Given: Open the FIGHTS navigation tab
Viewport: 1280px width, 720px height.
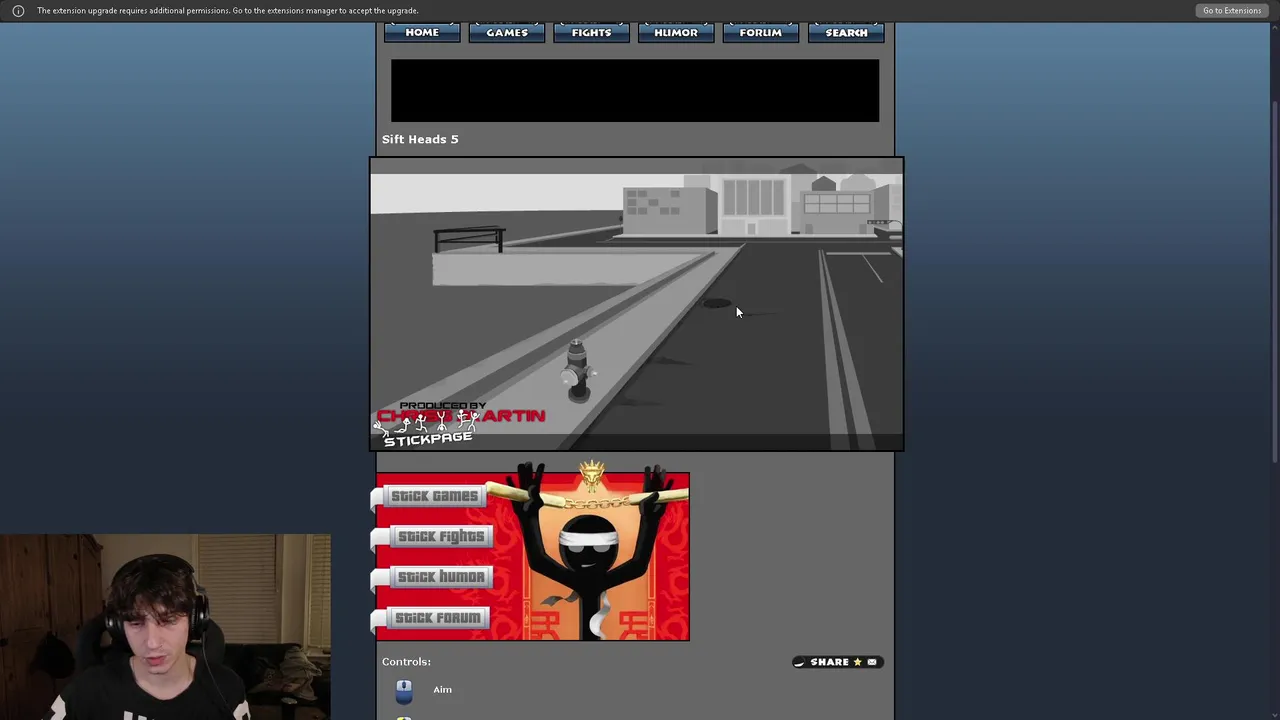Looking at the screenshot, I should [591, 33].
